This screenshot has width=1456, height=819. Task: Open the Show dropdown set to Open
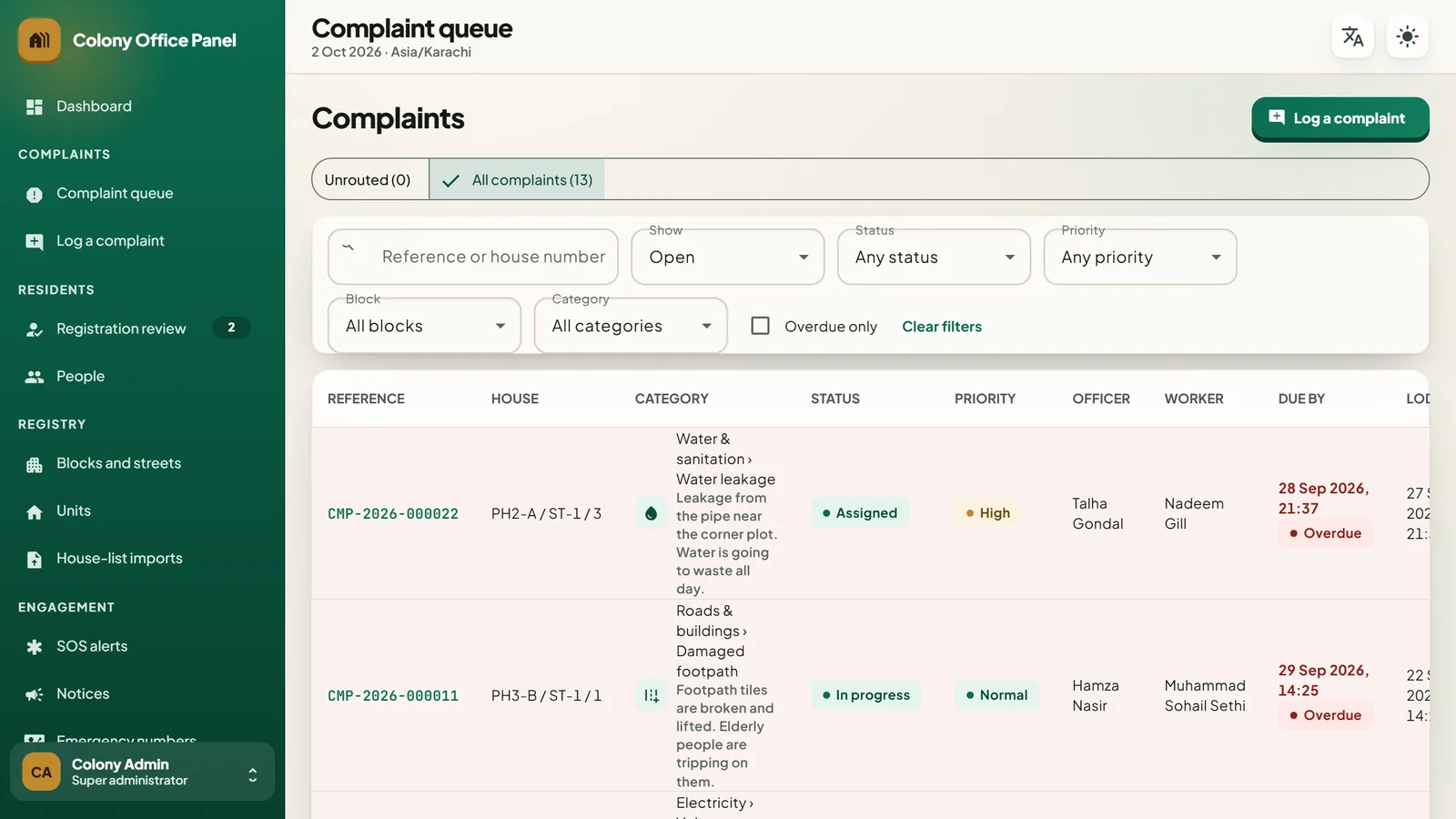pos(728,257)
